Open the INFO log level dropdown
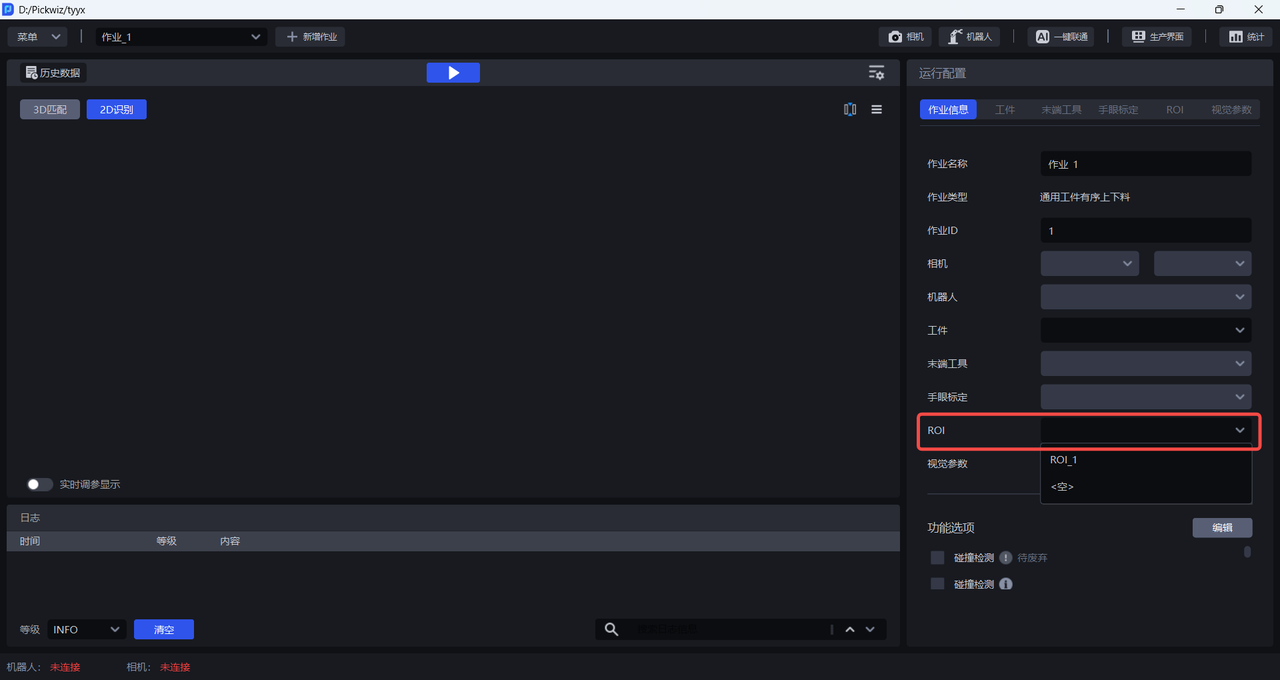Screen dimensions: 1280x680 (x=86, y=629)
